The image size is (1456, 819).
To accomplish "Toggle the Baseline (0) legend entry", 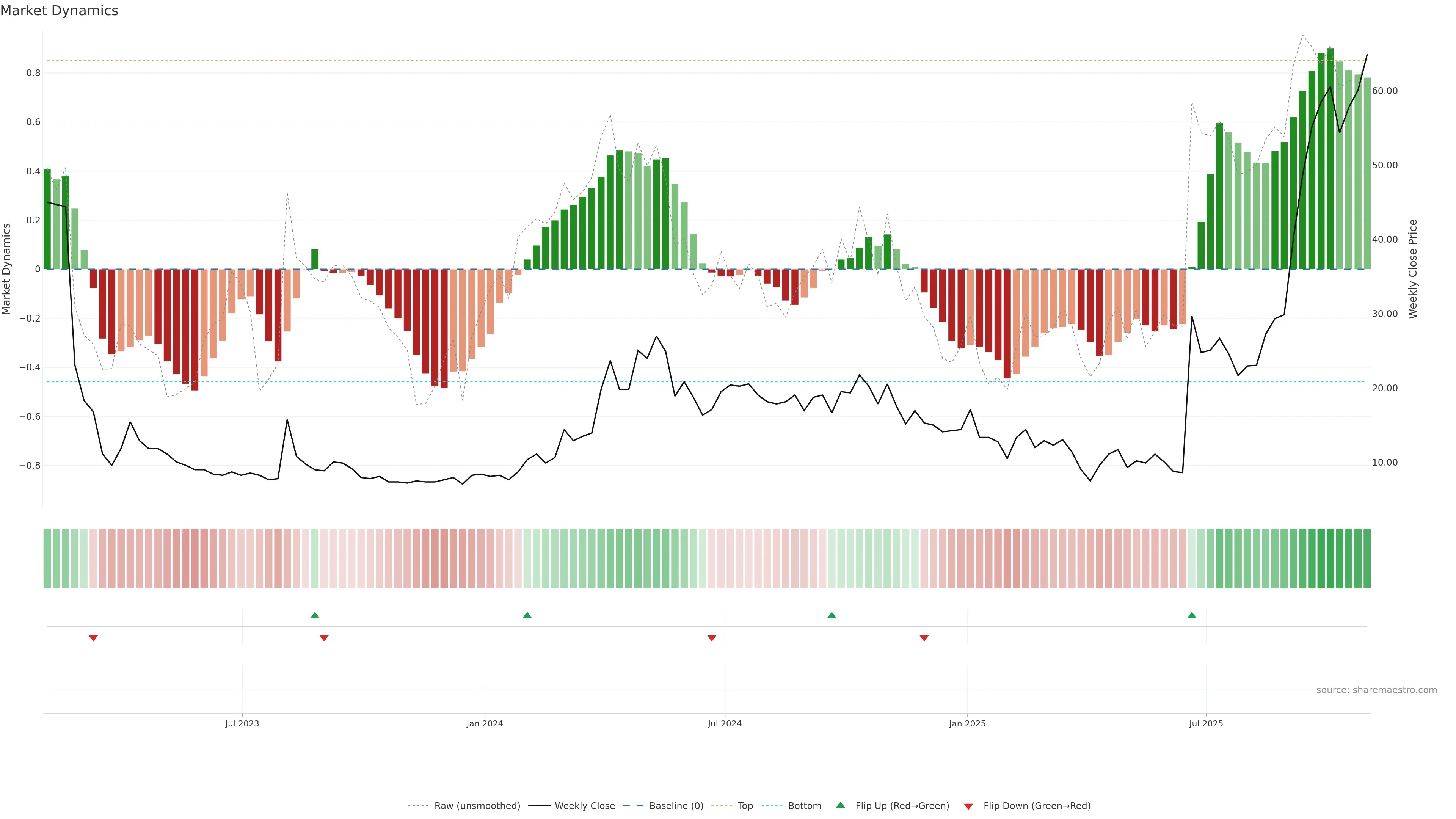I will click(x=676, y=806).
